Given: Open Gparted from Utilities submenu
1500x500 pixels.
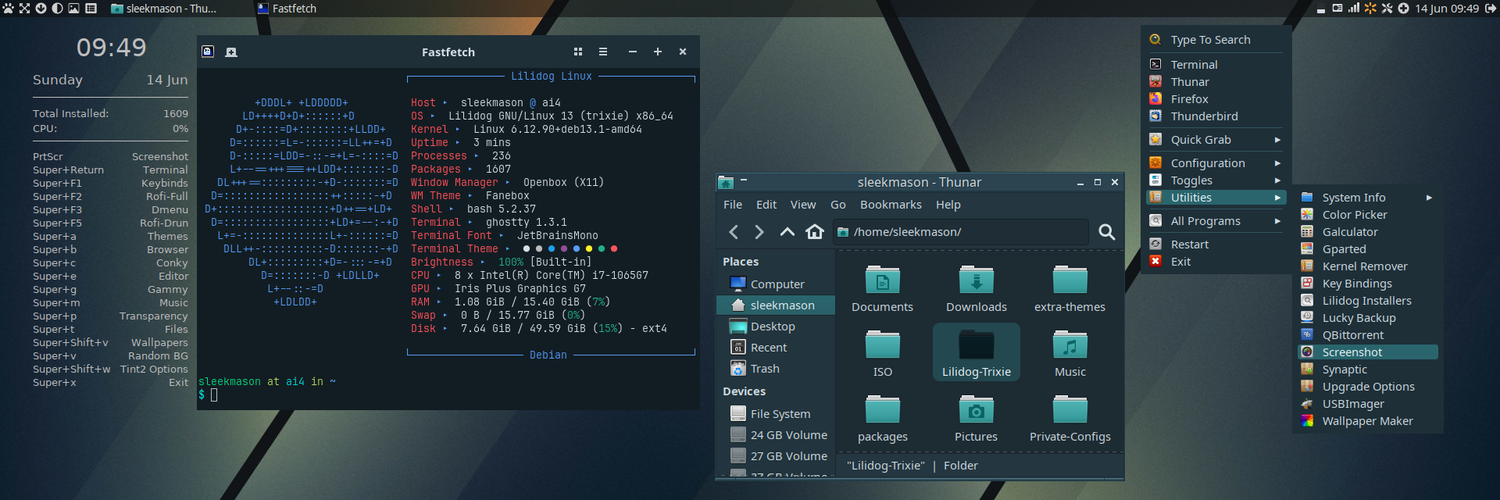Looking at the screenshot, I should pos(1367,249).
